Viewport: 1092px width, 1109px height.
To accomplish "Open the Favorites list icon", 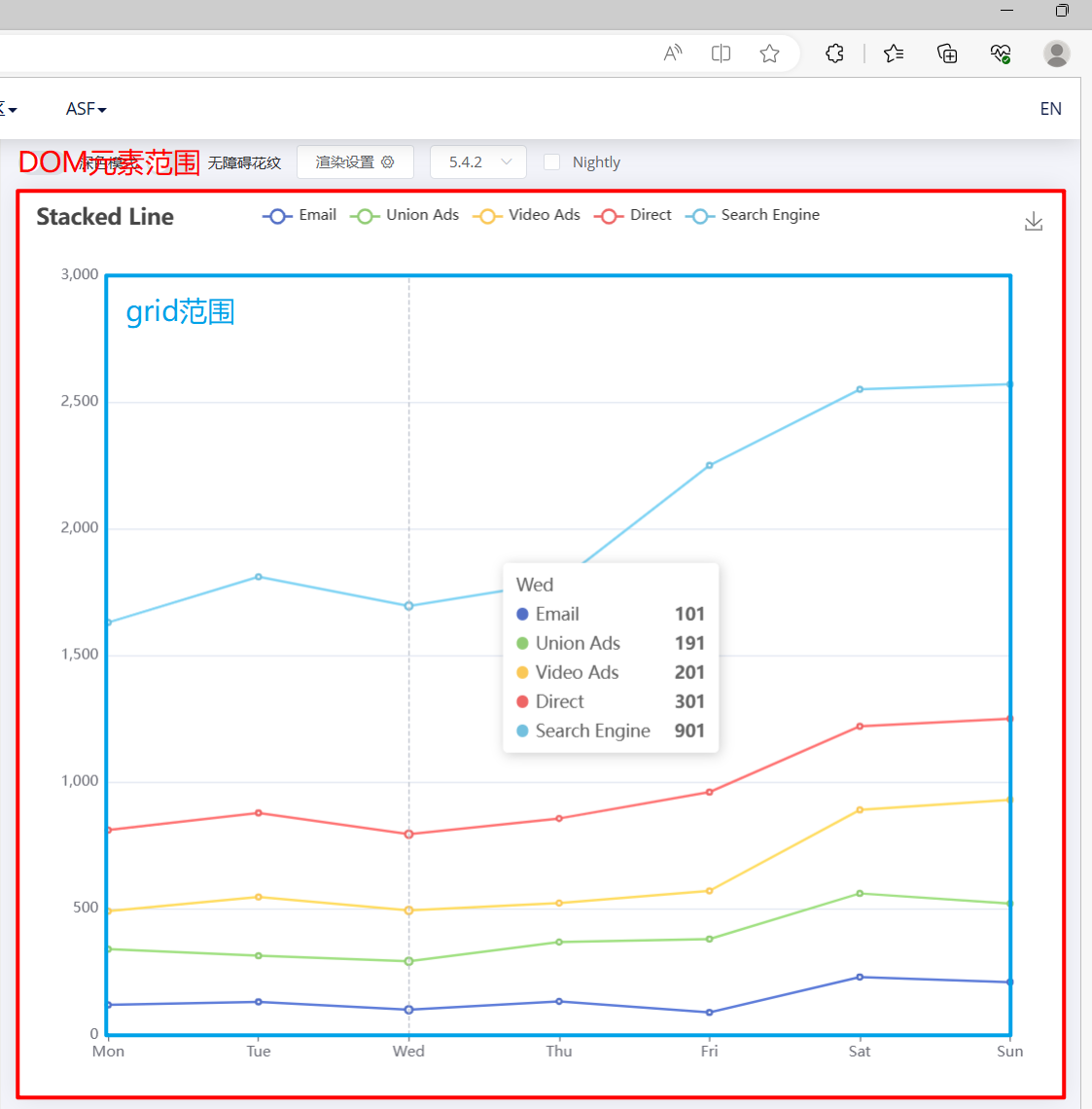I will [894, 54].
